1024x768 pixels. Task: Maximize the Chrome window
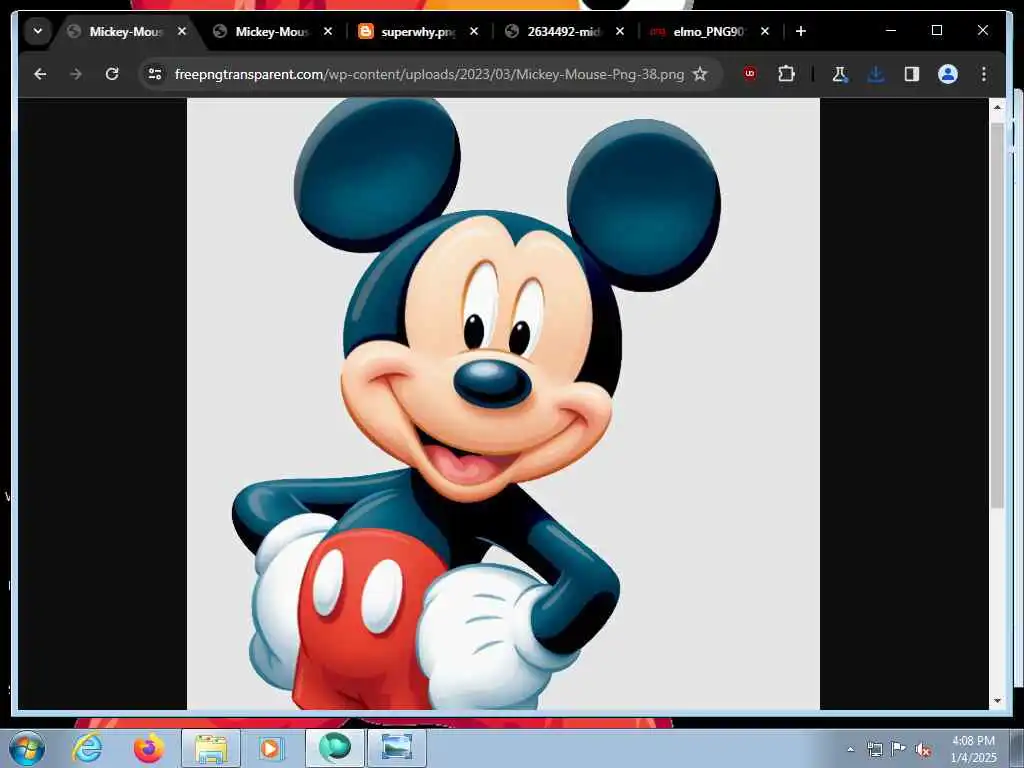(x=936, y=31)
